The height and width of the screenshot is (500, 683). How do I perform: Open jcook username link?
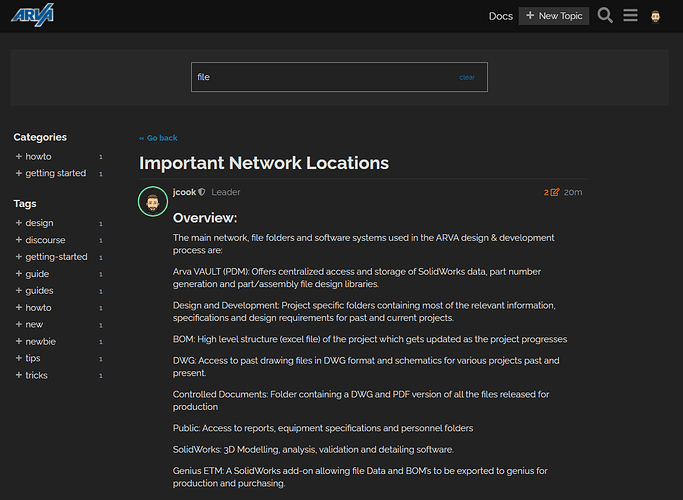(184, 192)
